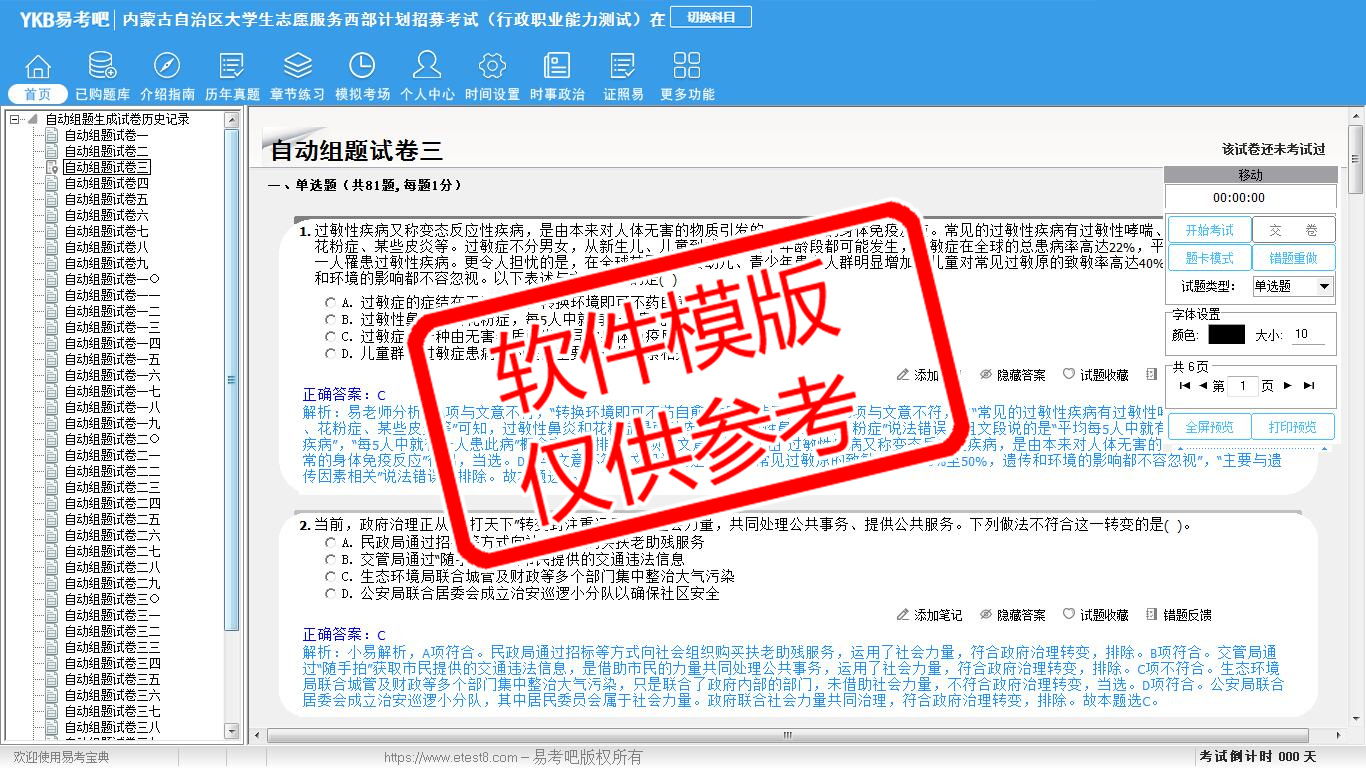Click the pencil icon for question 2's 添加笔记
The height and width of the screenshot is (768, 1366).
click(903, 614)
